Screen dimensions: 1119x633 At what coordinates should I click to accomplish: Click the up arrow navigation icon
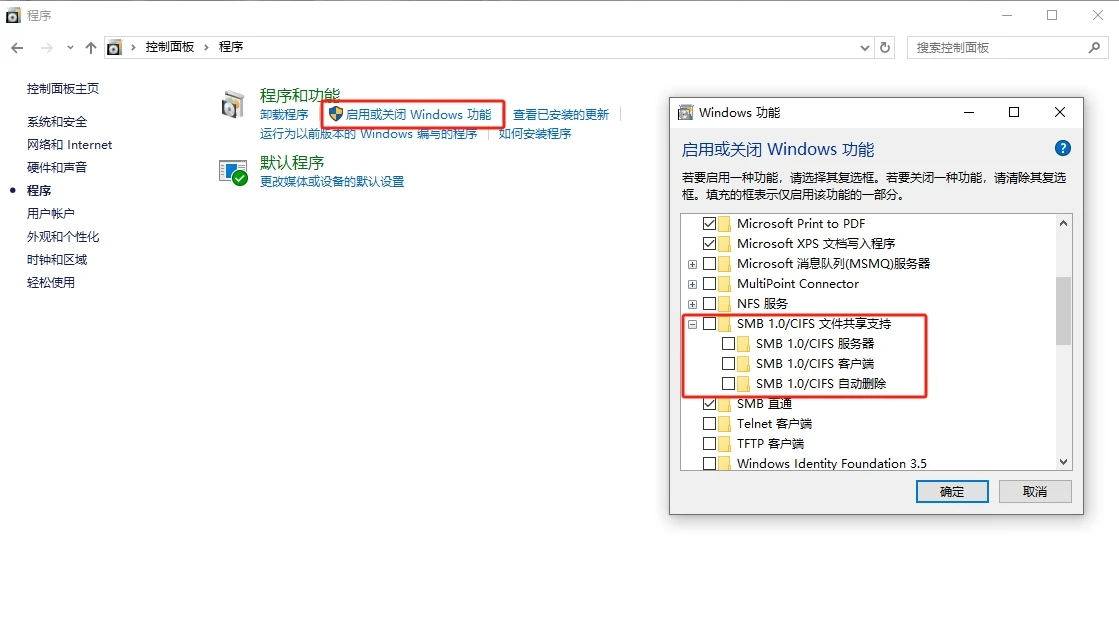pos(91,48)
